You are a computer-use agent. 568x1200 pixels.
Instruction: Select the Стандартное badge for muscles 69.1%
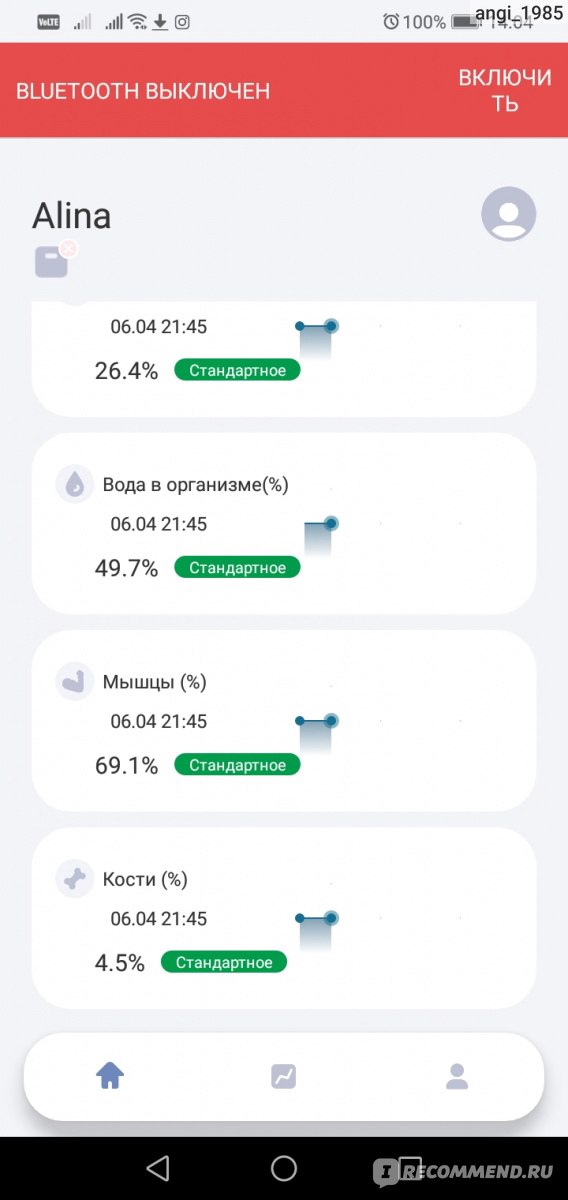tap(237, 765)
